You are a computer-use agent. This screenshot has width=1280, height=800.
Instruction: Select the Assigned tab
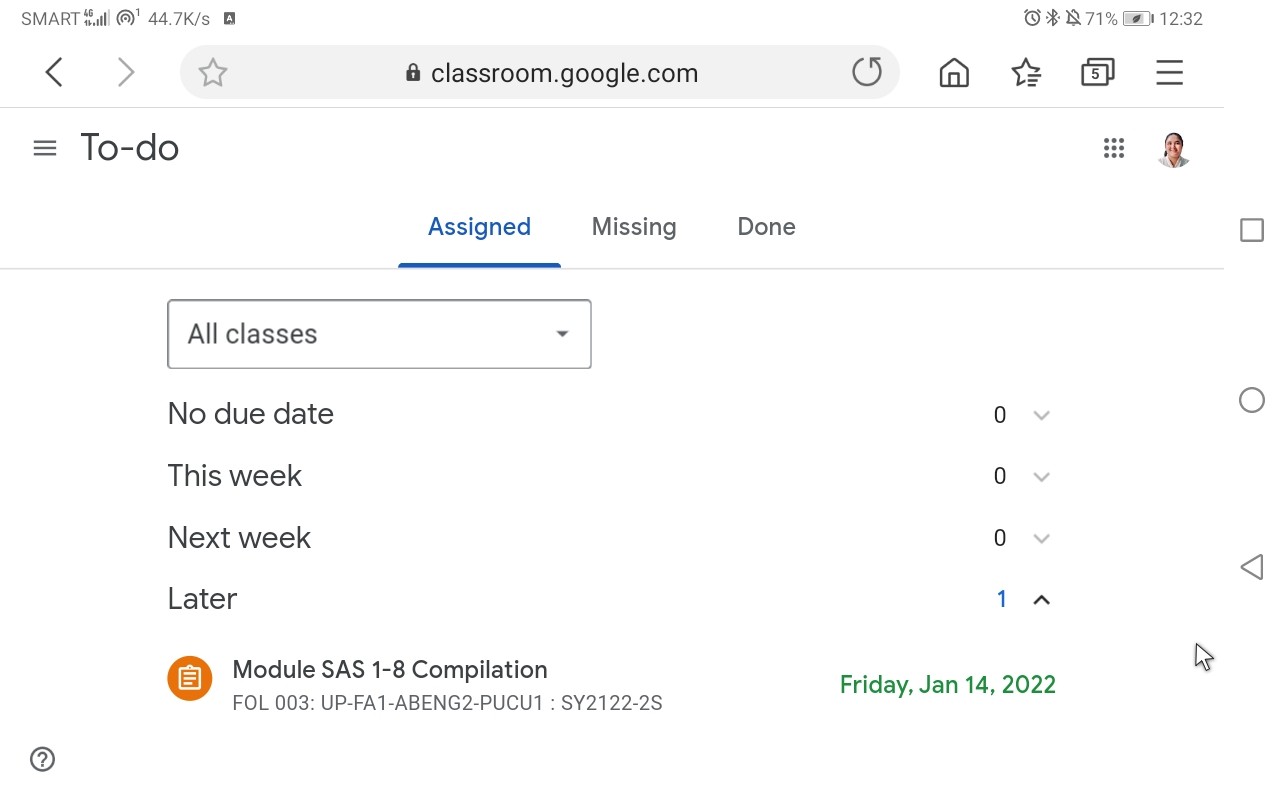point(479,227)
